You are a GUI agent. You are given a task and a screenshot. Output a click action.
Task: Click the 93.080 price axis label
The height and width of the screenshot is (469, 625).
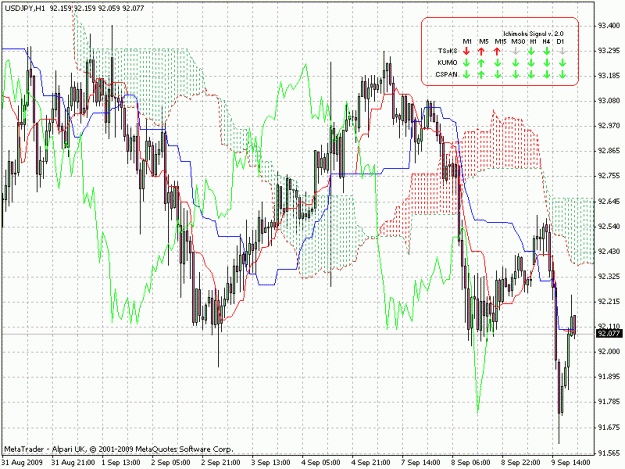(609, 101)
